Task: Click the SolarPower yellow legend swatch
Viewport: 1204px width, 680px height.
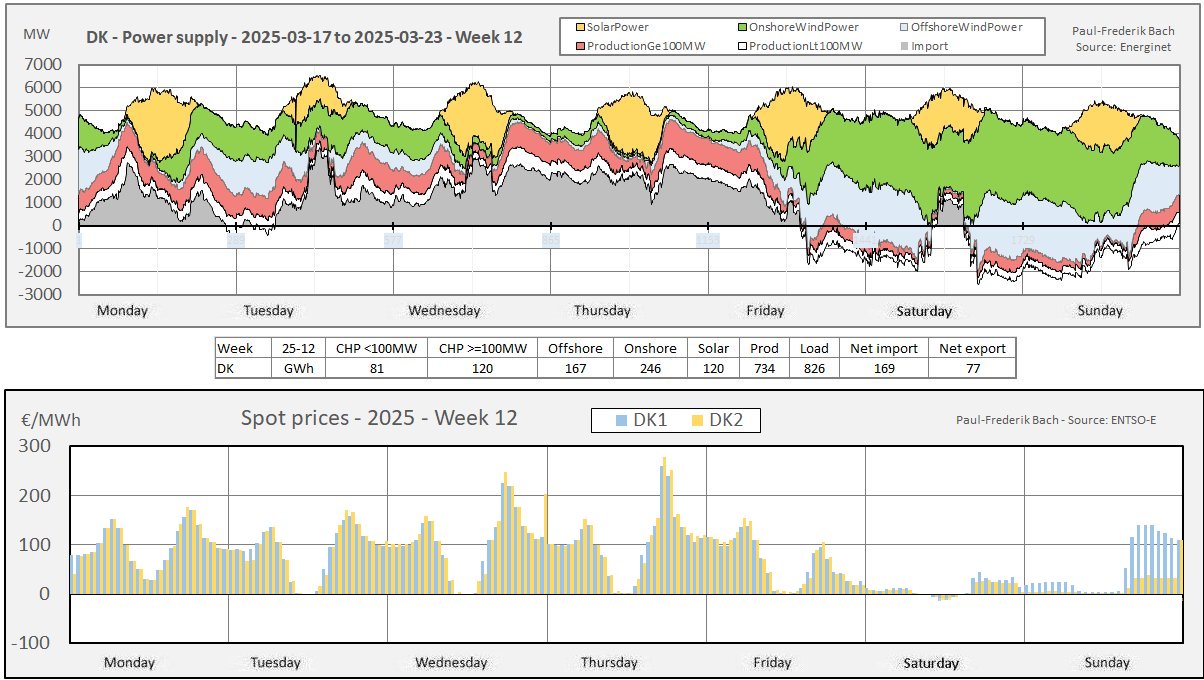Action: click(581, 28)
